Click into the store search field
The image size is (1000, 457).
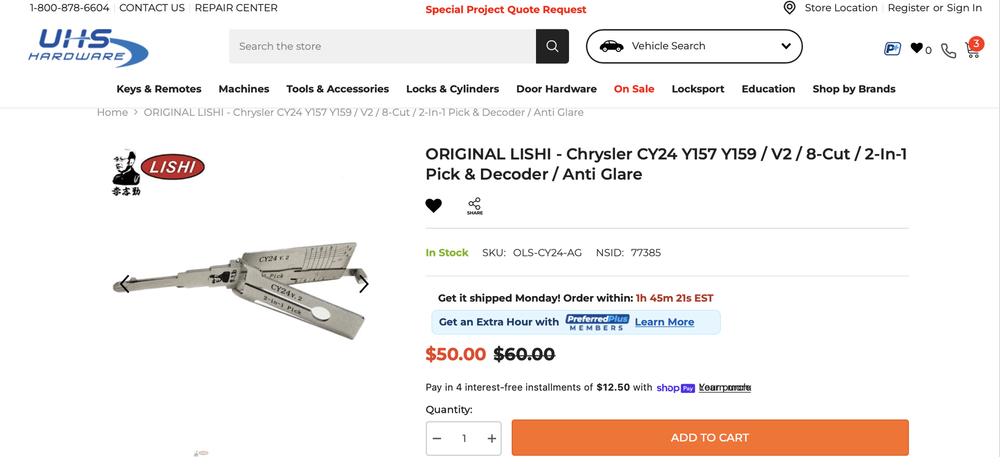(382, 46)
